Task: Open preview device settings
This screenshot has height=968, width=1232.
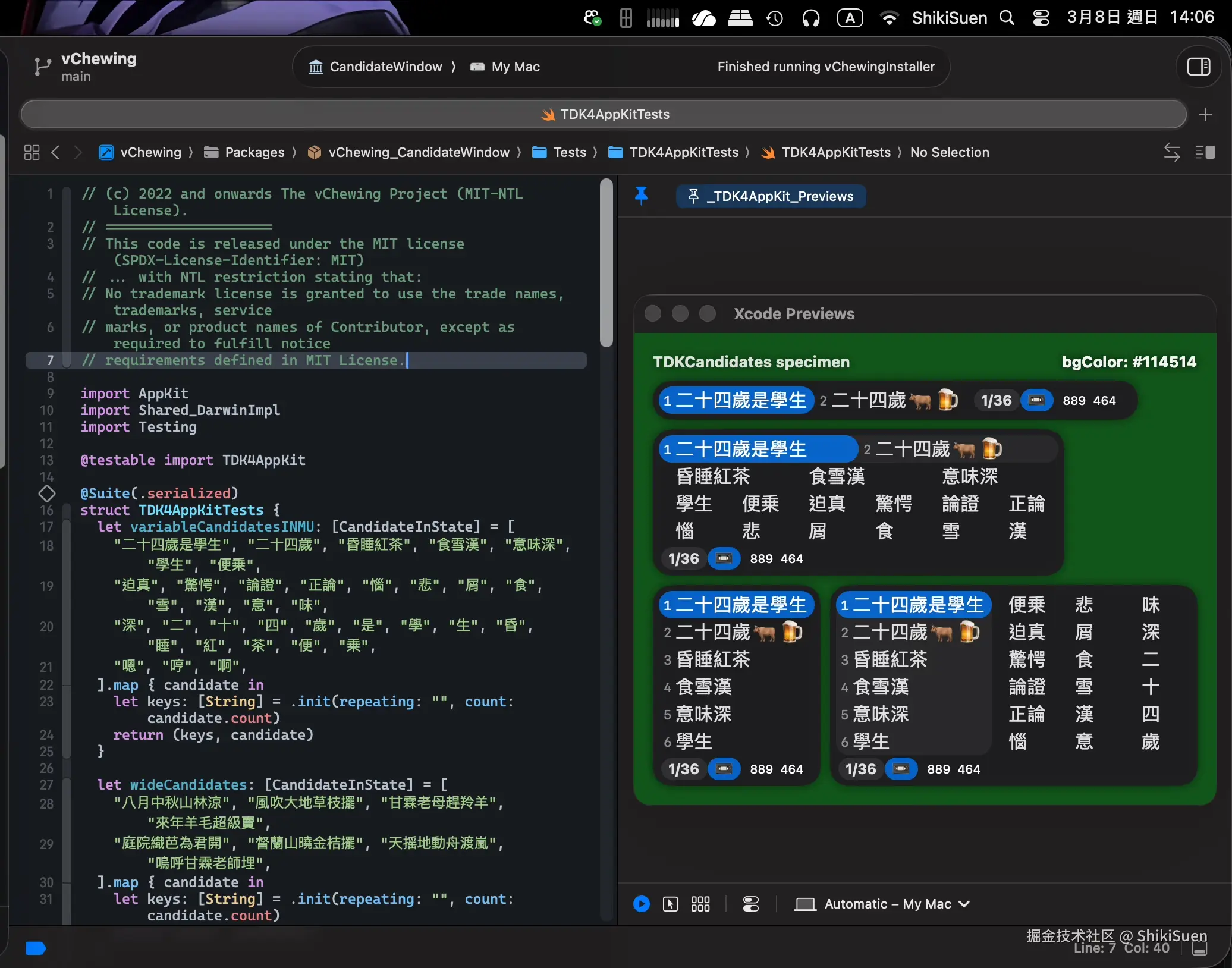Action: click(x=751, y=904)
